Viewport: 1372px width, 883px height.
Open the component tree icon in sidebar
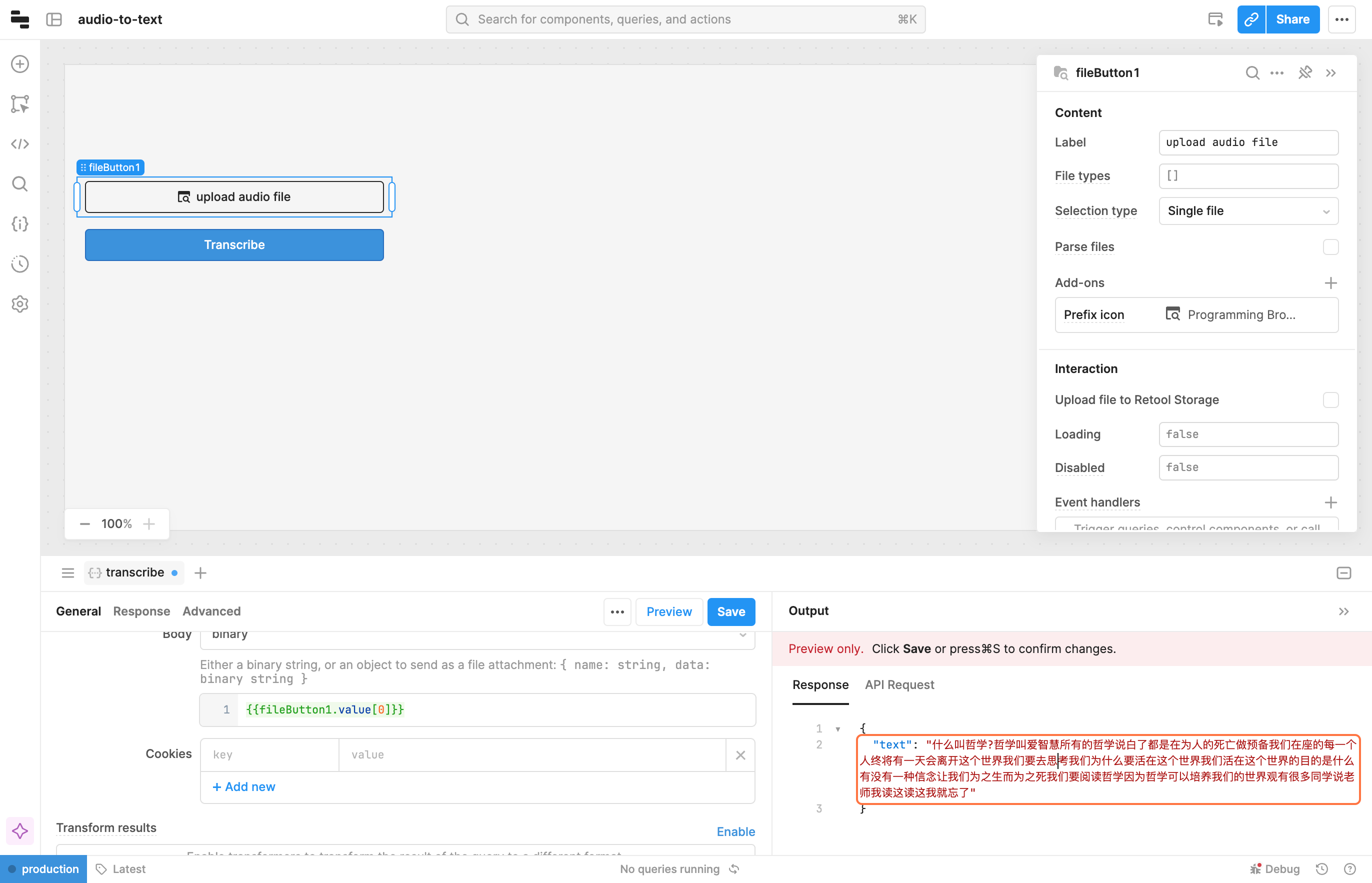tap(20, 104)
